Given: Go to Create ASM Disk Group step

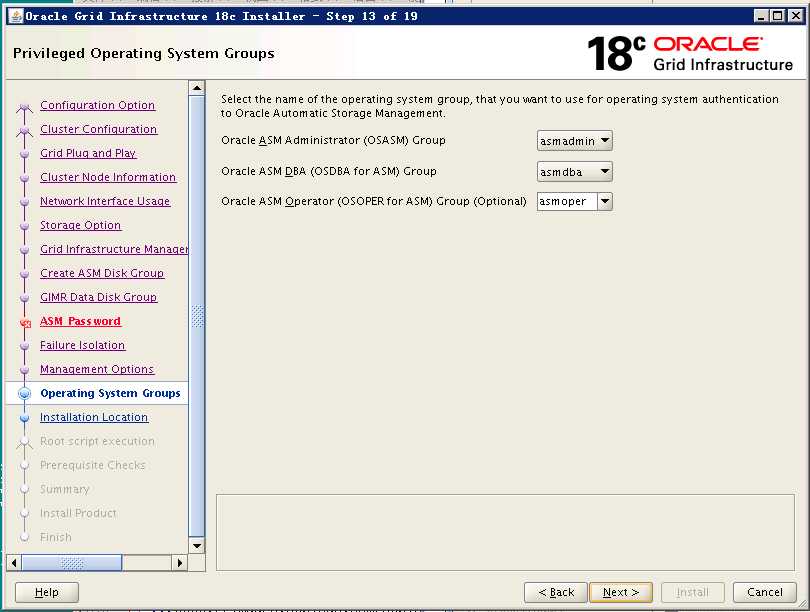Looking at the screenshot, I should (x=102, y=273).
